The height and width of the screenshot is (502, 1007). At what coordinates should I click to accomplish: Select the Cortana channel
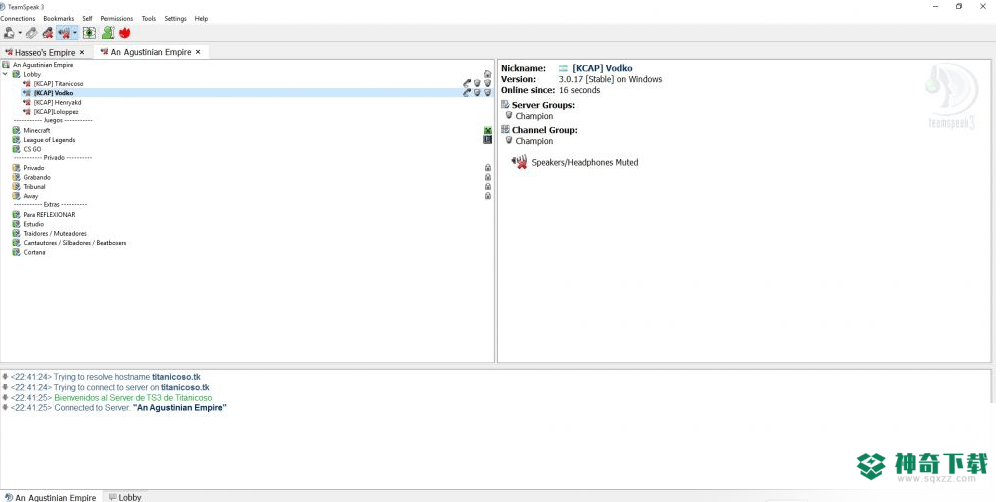34,252
